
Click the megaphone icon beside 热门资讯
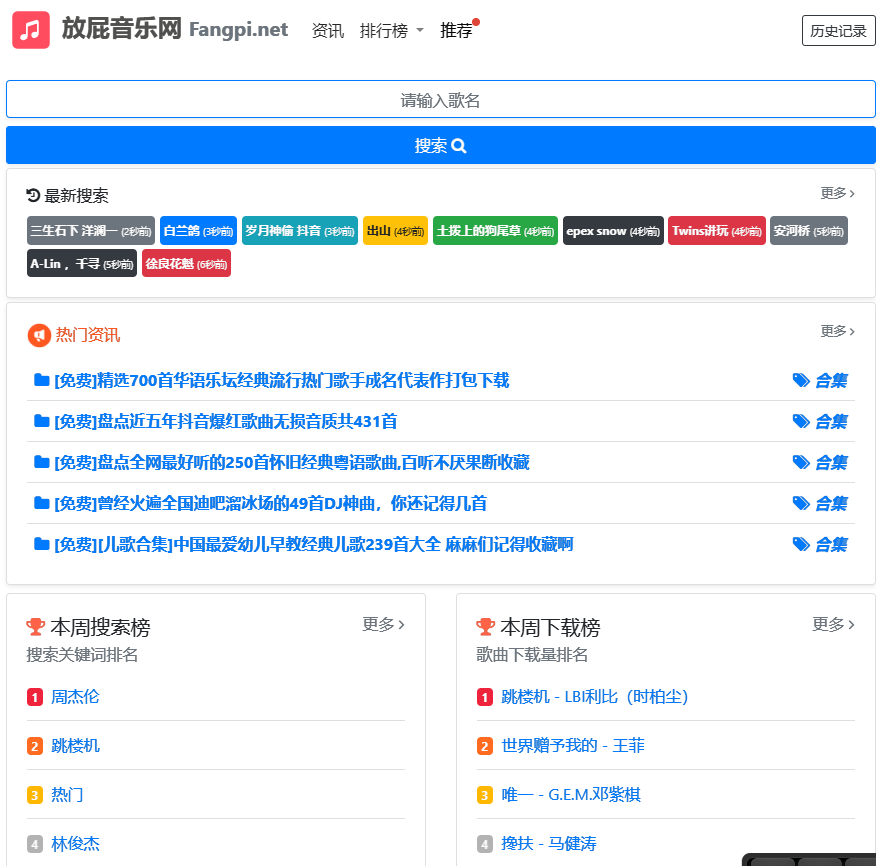[39, 335]
